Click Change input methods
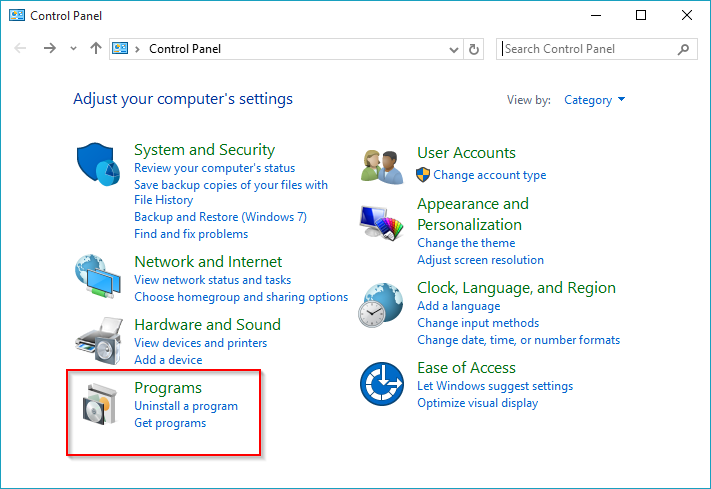This screenshot has height=489, width=711. (x=478, y=323)
